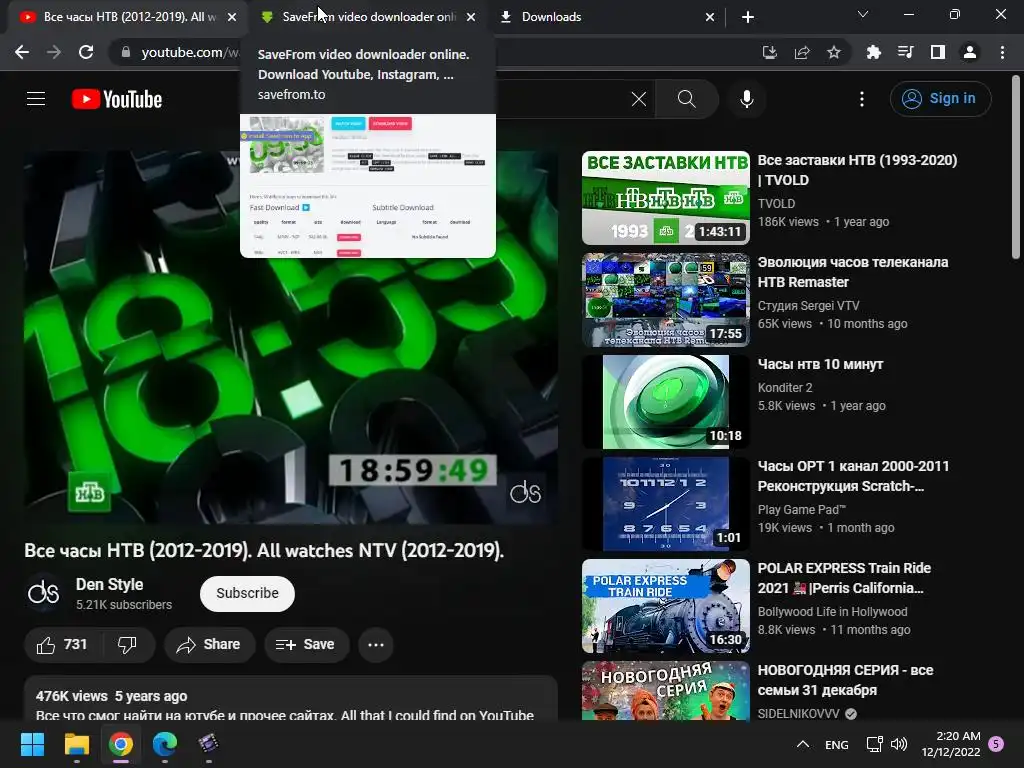
Task: Open НОВОГОДНЯЯ СЕРИЯ video thumbnail
Action: (x=665, y=691)
